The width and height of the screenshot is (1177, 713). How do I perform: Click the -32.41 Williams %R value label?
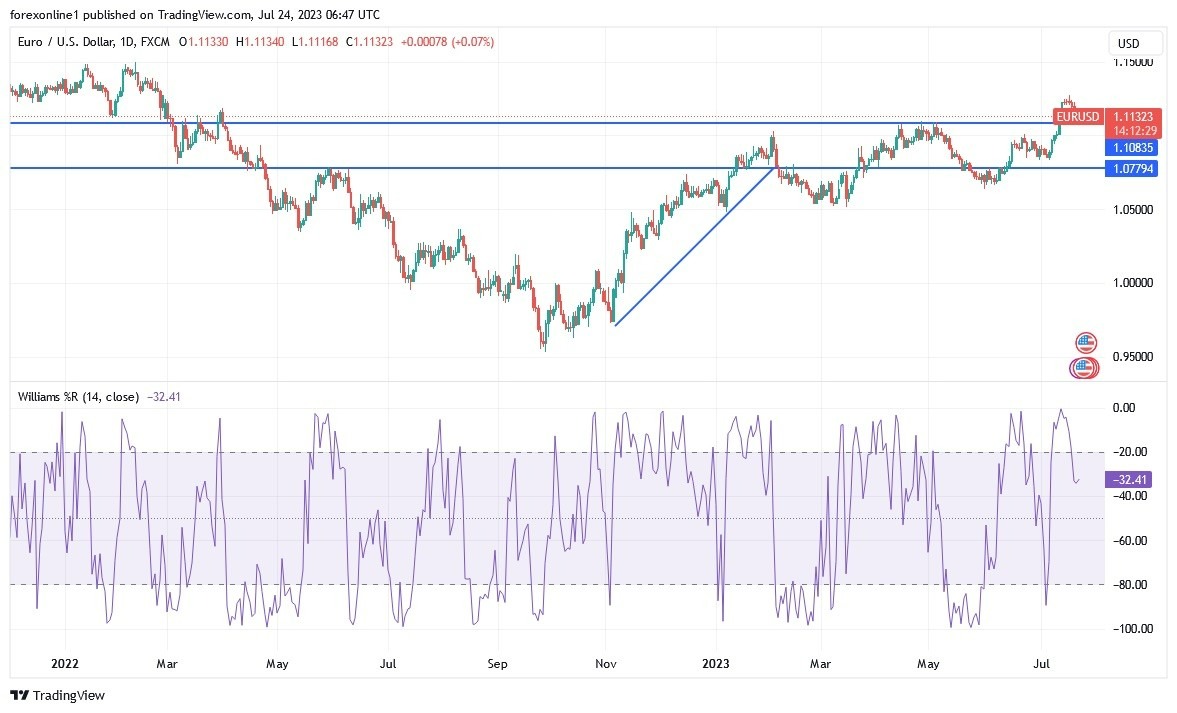coord(1128,480)
